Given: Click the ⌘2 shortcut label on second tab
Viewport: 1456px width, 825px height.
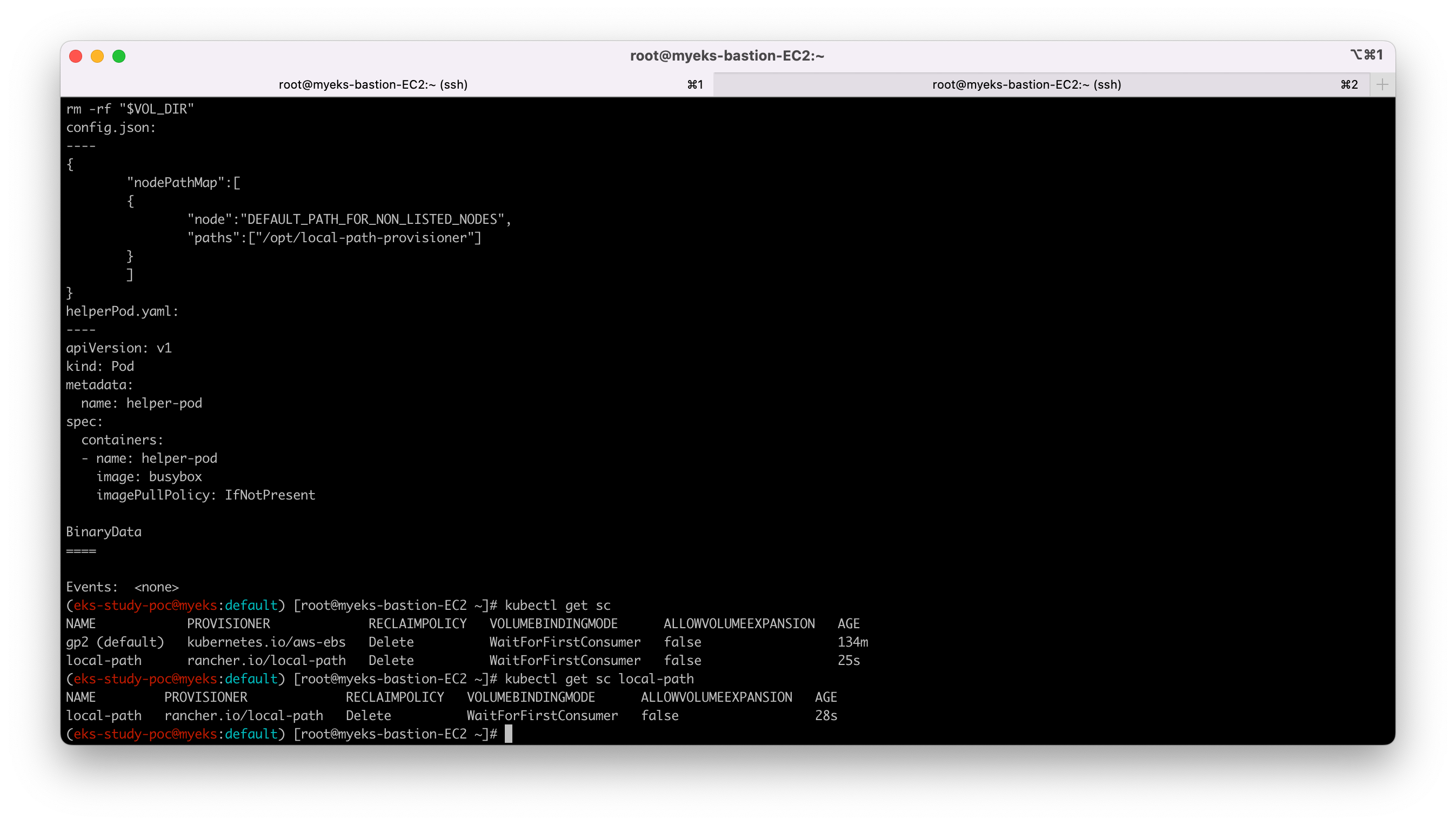Looking at the screenshot, I should pyautogui.click(x=1349, y=84).
